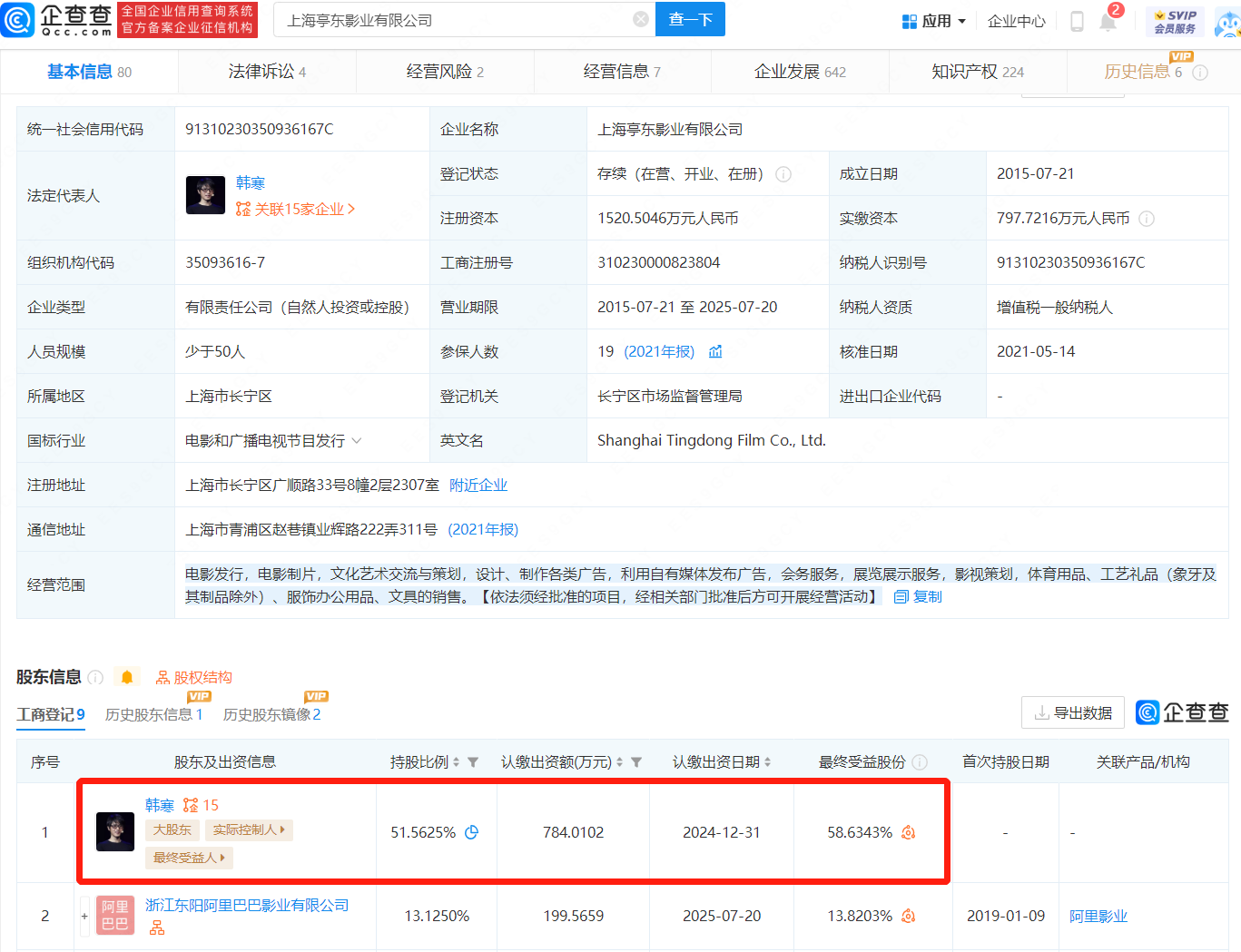Image resolution: width=1241 pixels, height=952 pixels.
Task: Open shareholder 韩寒 link in row 1
Action: [x=160, y=805]
